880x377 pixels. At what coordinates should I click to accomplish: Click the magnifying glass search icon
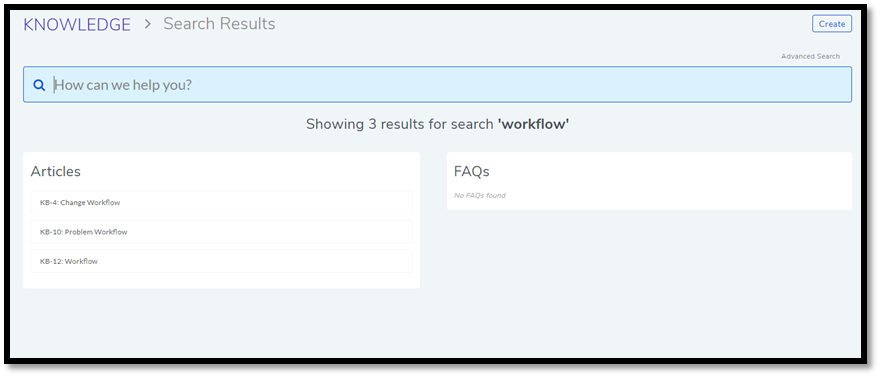pyautogui.click(x=39, y=85)
